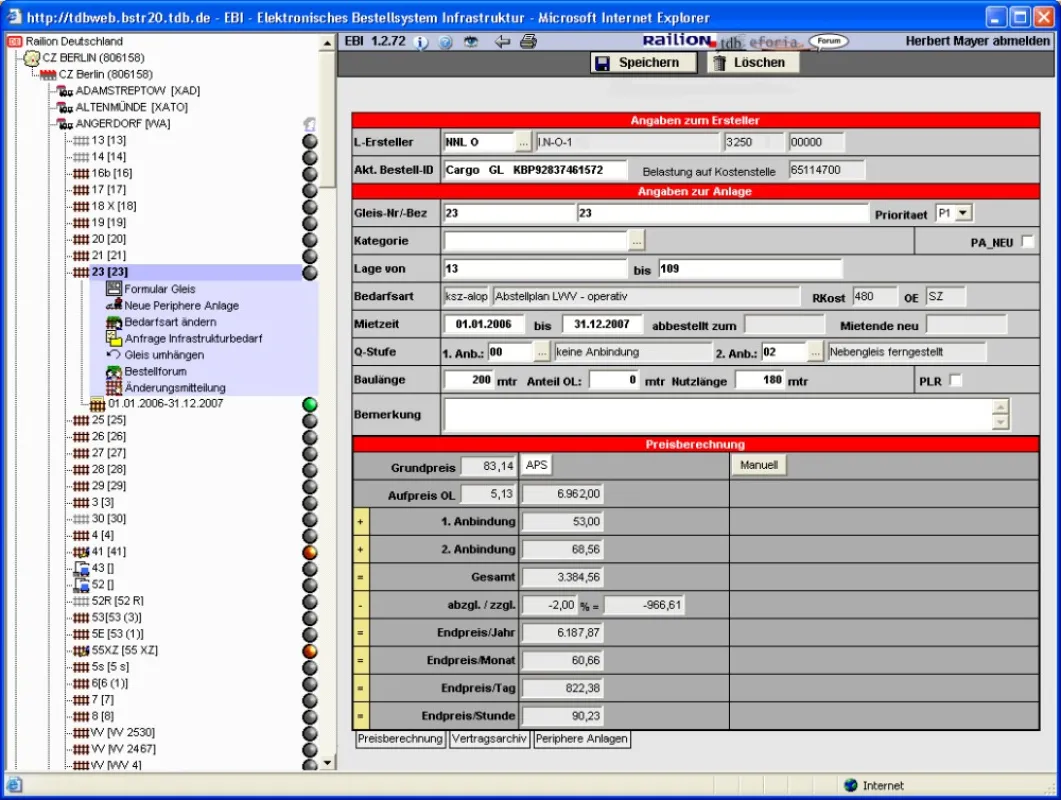Open the Prioritaet P1 dropdown
This screenshot has width=1061, height=800.
tap(964, 213)
